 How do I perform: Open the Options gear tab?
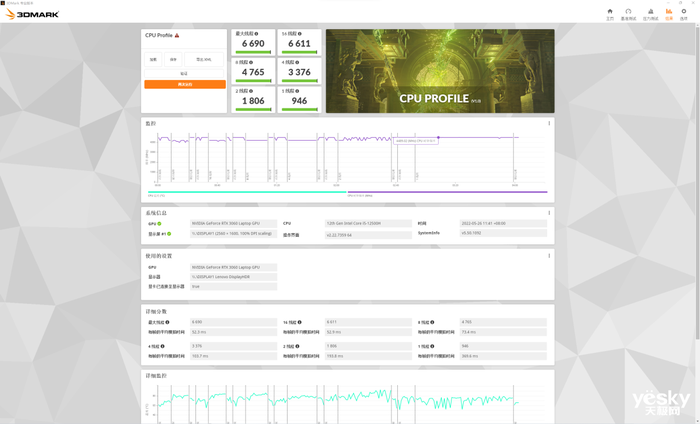683,14
